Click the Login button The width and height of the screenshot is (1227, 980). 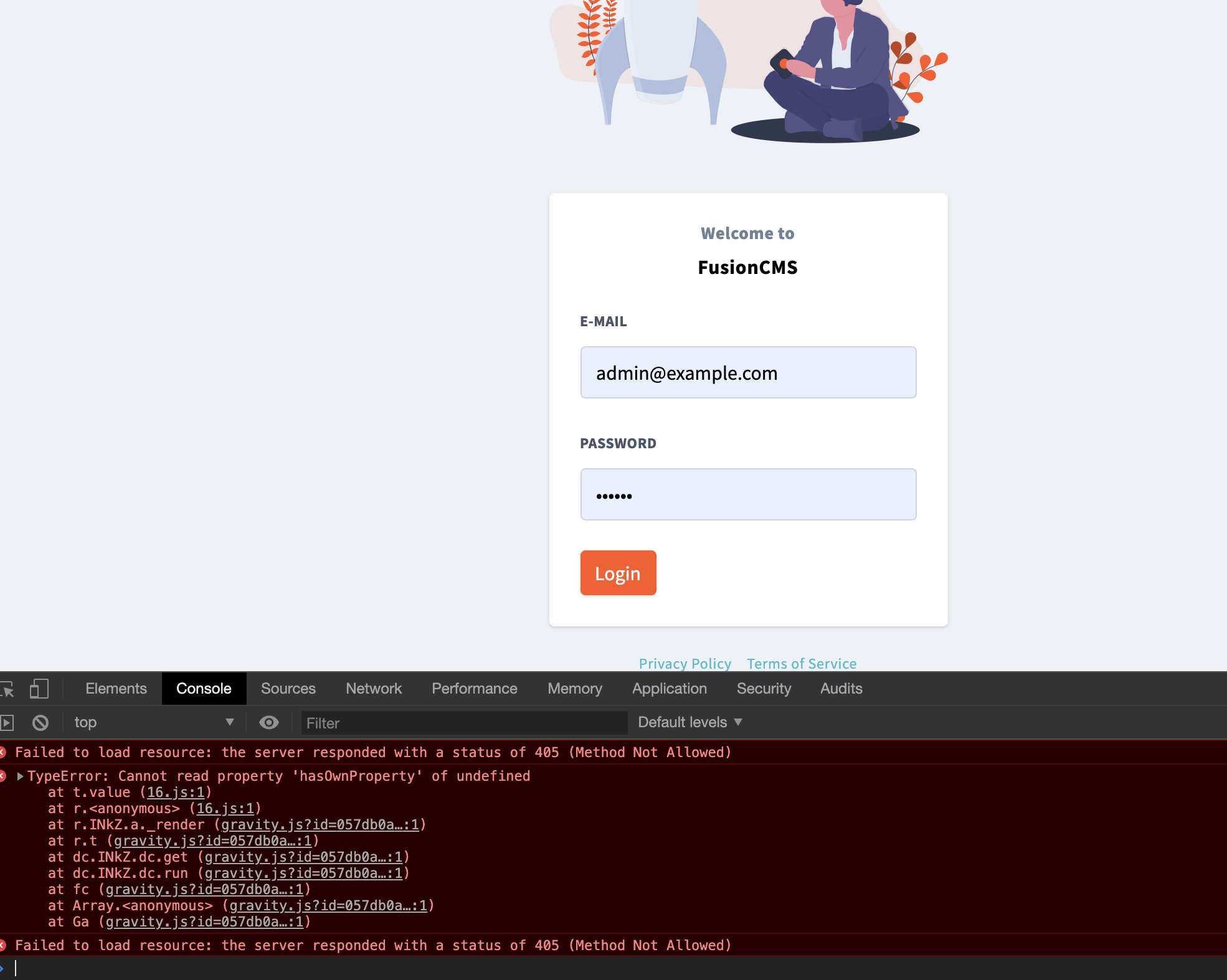[618, 573]
